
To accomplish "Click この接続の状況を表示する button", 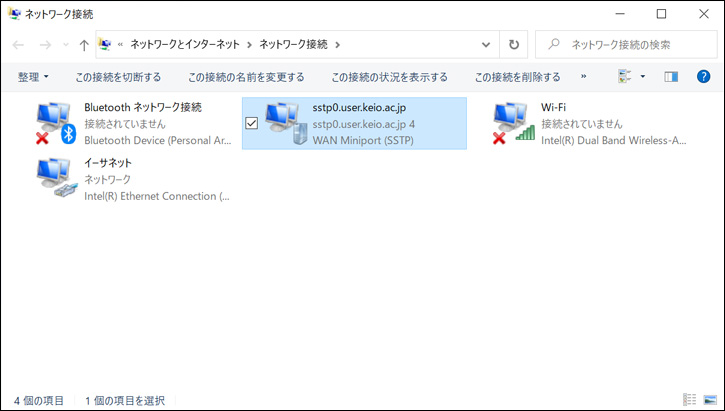I will pyautogui.click(x=389, y=76).
